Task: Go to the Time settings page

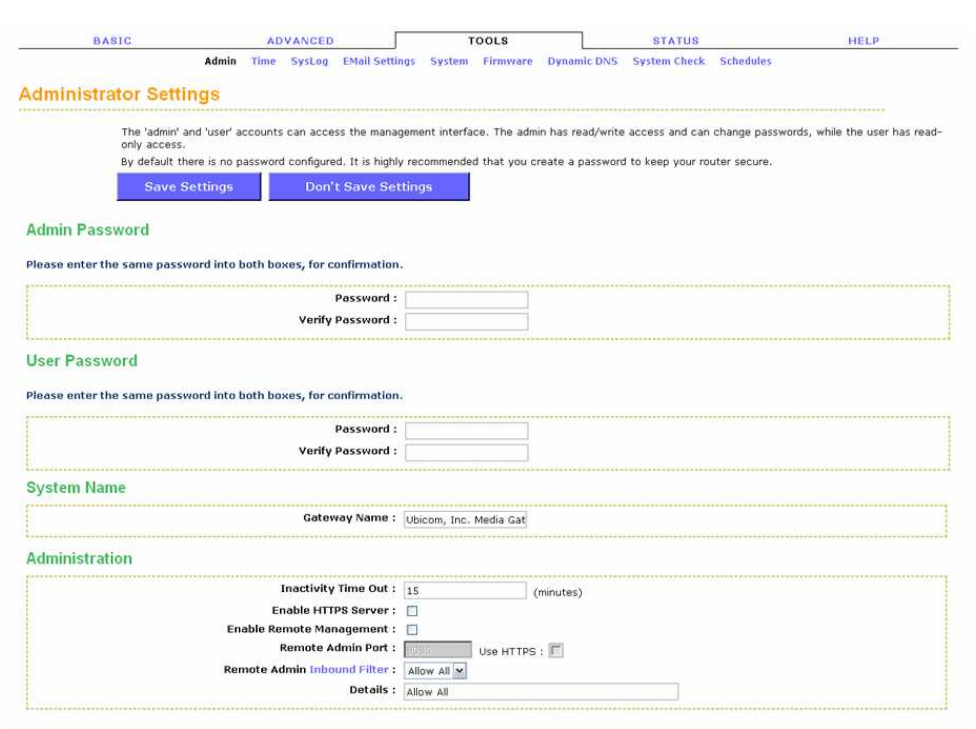Action: (263, 61)
